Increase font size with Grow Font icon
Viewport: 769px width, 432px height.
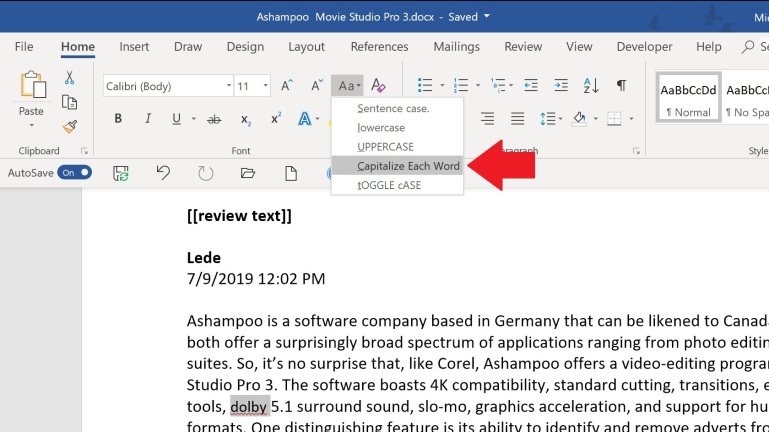tap(286, 86)
